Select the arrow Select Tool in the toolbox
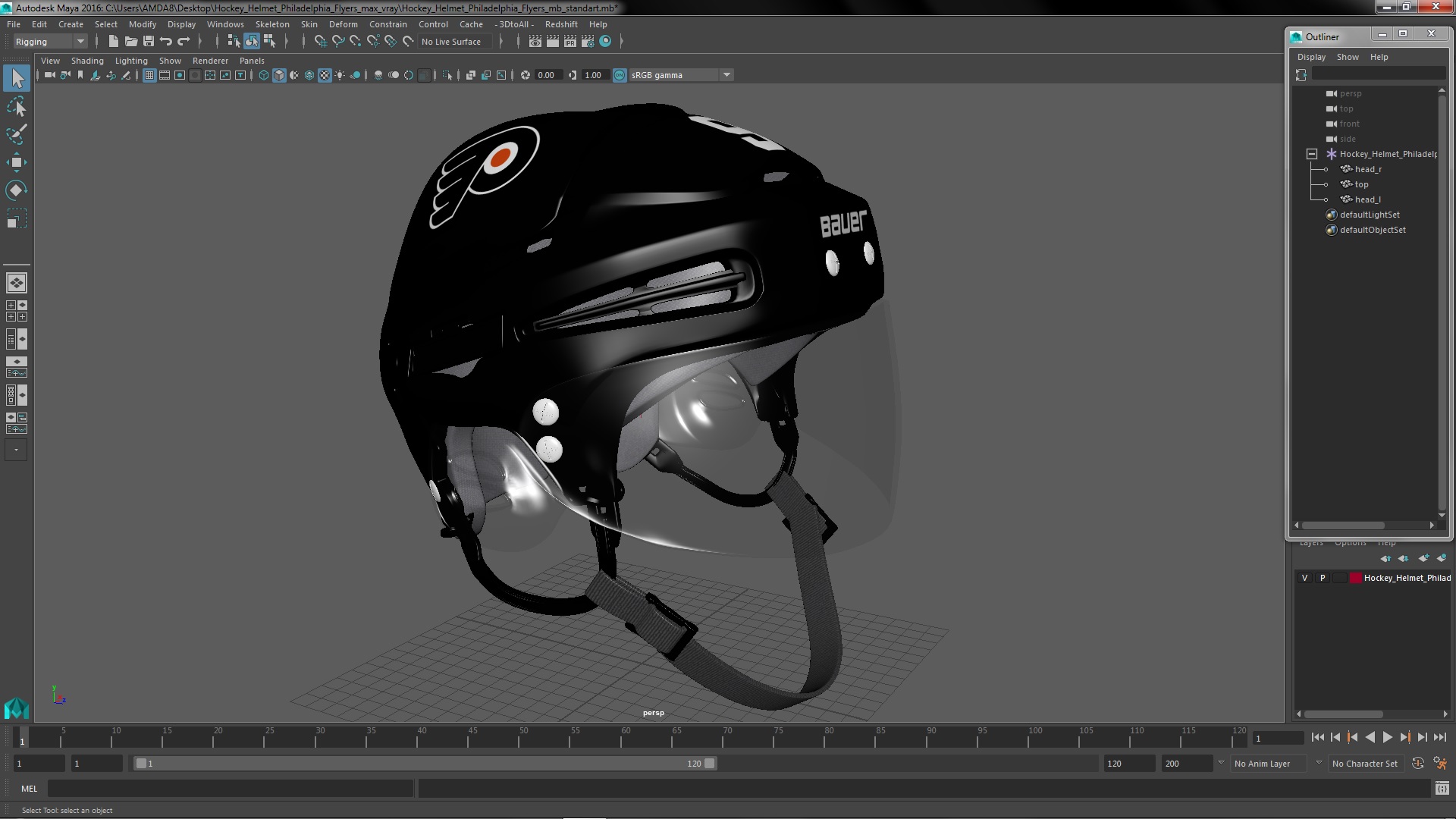Screen dimensions: 1456x819 [17, 78]
